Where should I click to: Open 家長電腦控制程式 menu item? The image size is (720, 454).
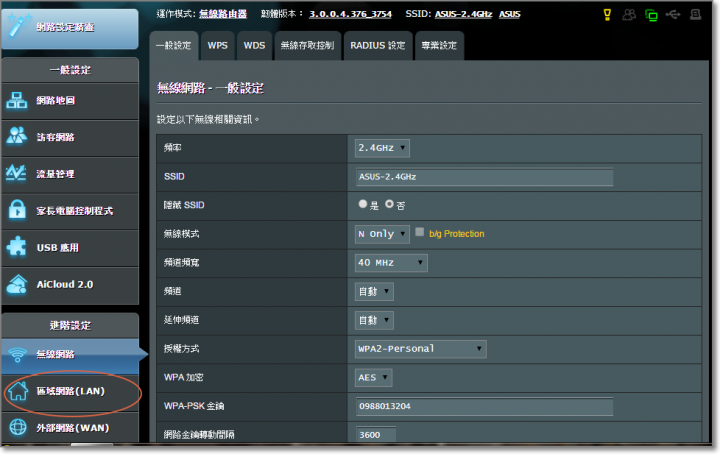pyautogui.click(x=70, y=212)
